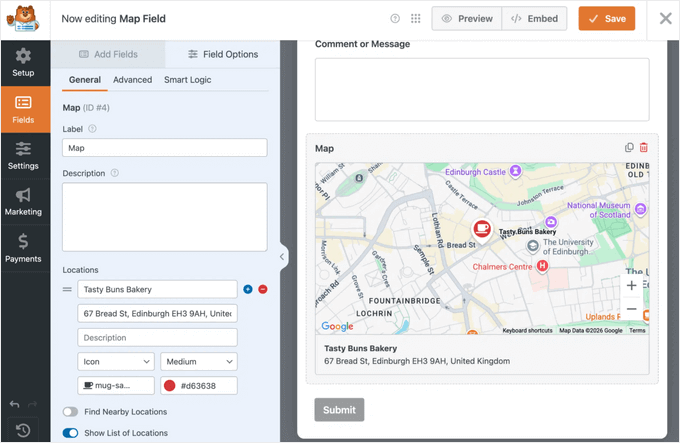This screenshot has height=443, width=680.
Task: Open the Icon marker type dropdown
Action: (115, 362)
